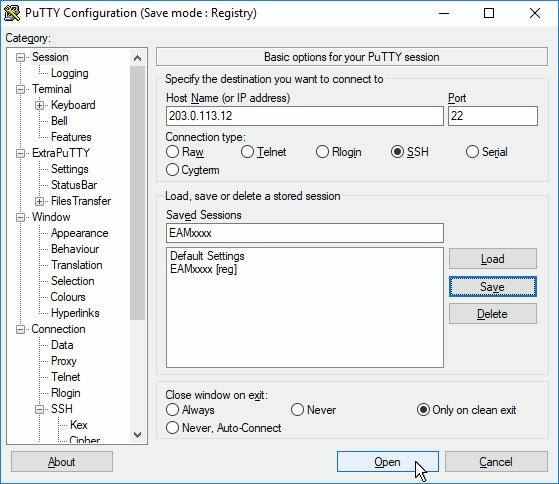Click the Save session button

[493, 287]
